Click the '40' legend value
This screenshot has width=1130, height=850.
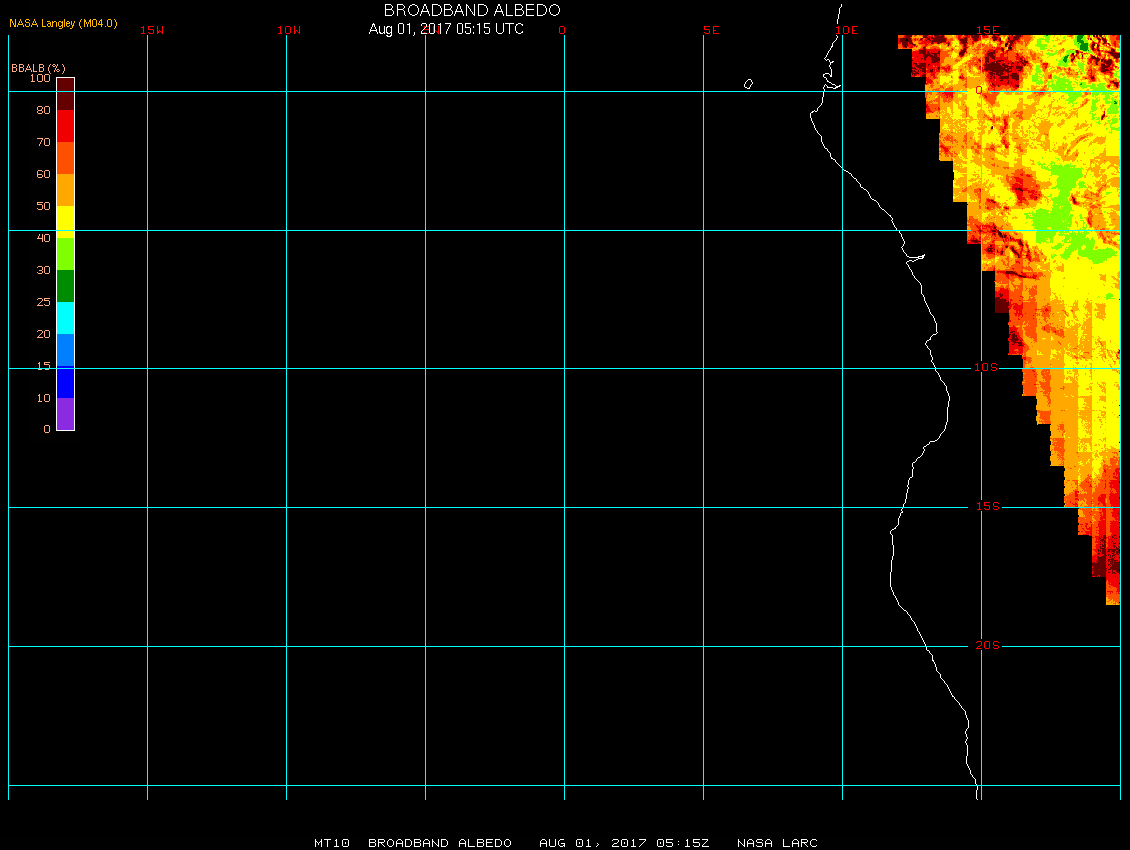44,238
